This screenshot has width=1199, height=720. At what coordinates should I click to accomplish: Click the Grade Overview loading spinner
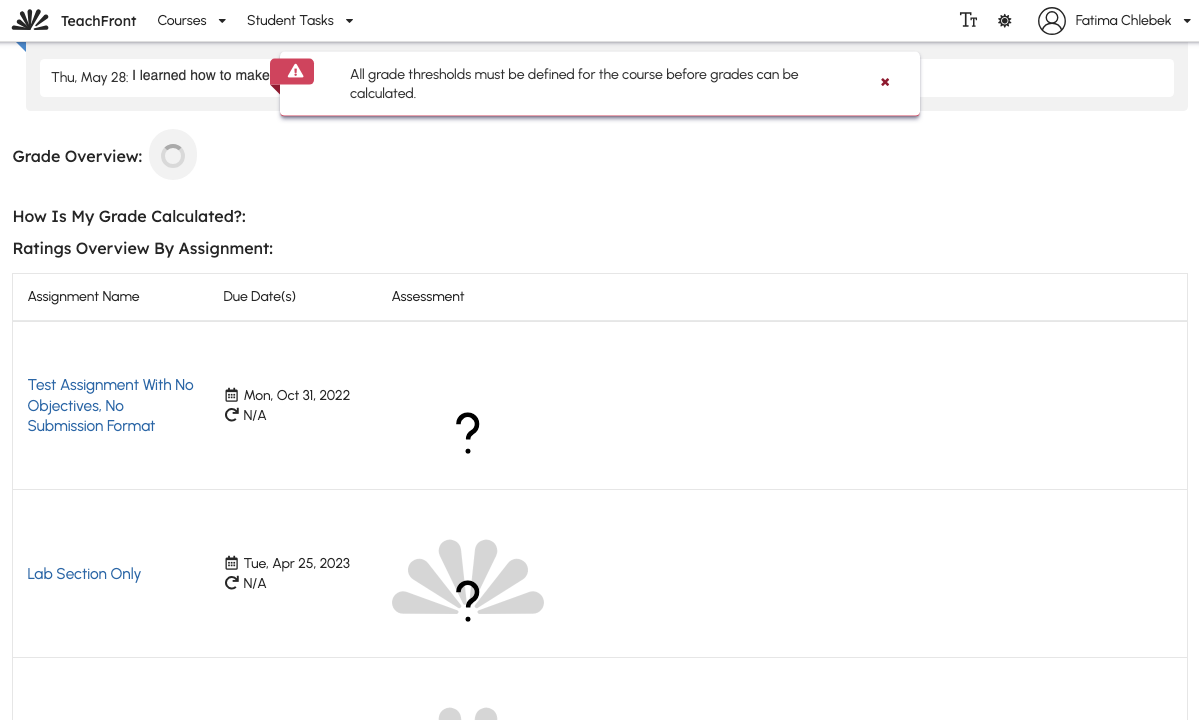tap(173, 155)
